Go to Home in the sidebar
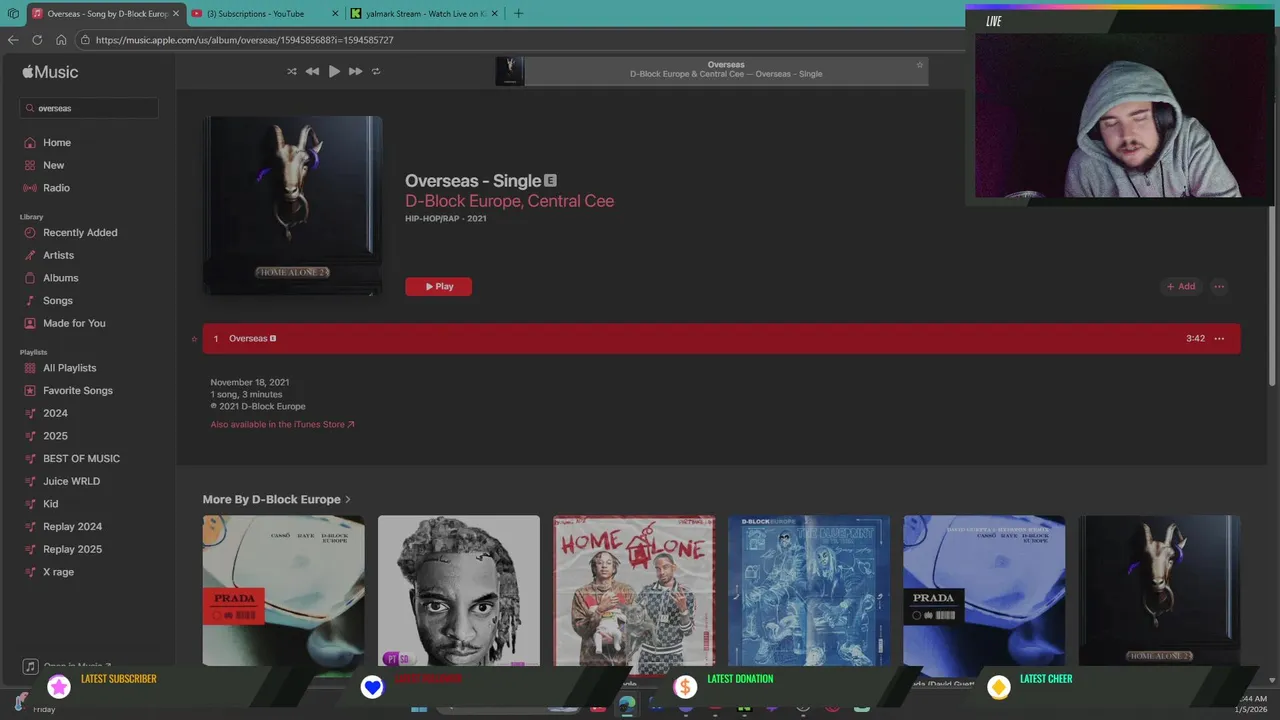Image resolution: width=1280 pixels, height=720 pixels. pyautogui.click(x=57, y=143)
